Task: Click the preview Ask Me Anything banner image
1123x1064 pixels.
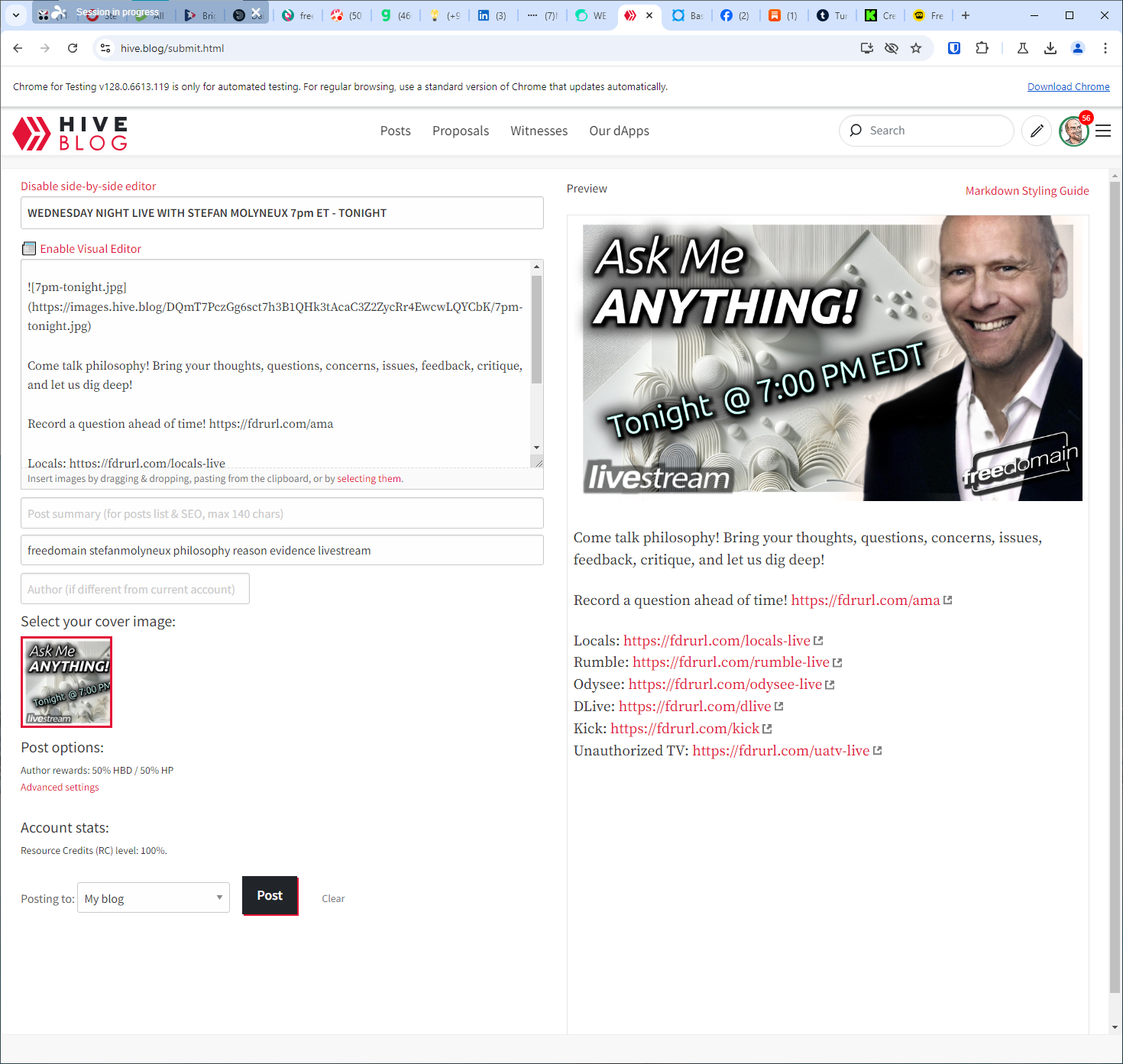Action: (x=833, y=358)
